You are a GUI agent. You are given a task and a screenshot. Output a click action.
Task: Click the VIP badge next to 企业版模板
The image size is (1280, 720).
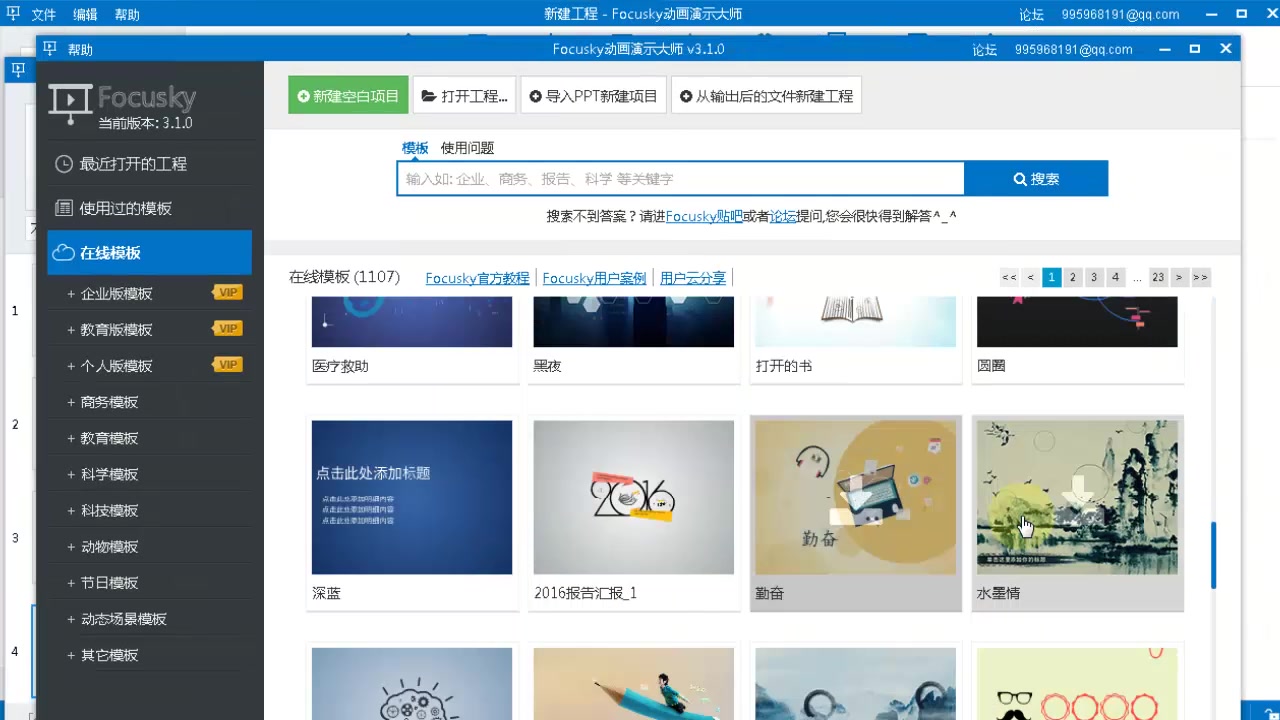click(227, 292)
